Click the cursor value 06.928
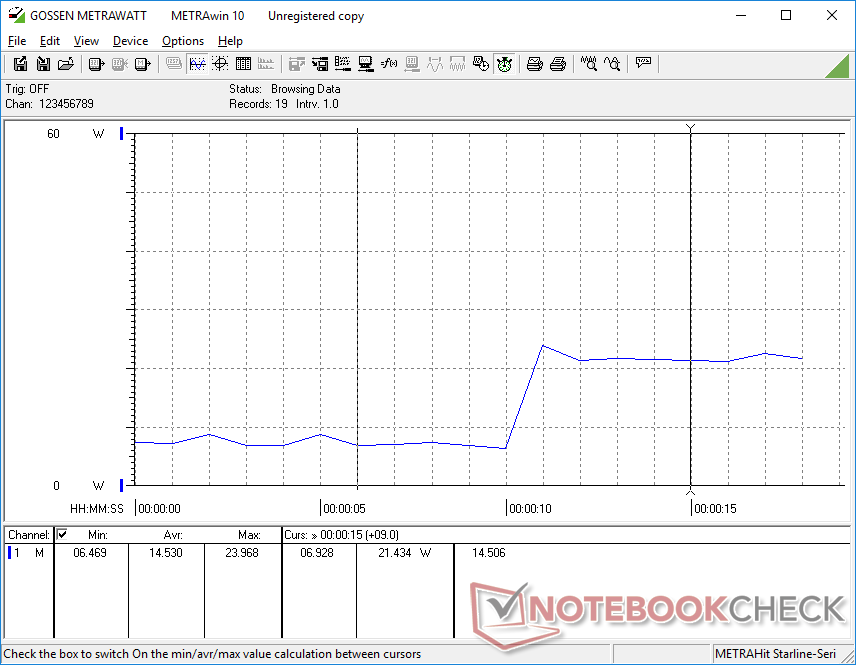The height and width of the screenshot is (665, 856). tap(317, 553)
